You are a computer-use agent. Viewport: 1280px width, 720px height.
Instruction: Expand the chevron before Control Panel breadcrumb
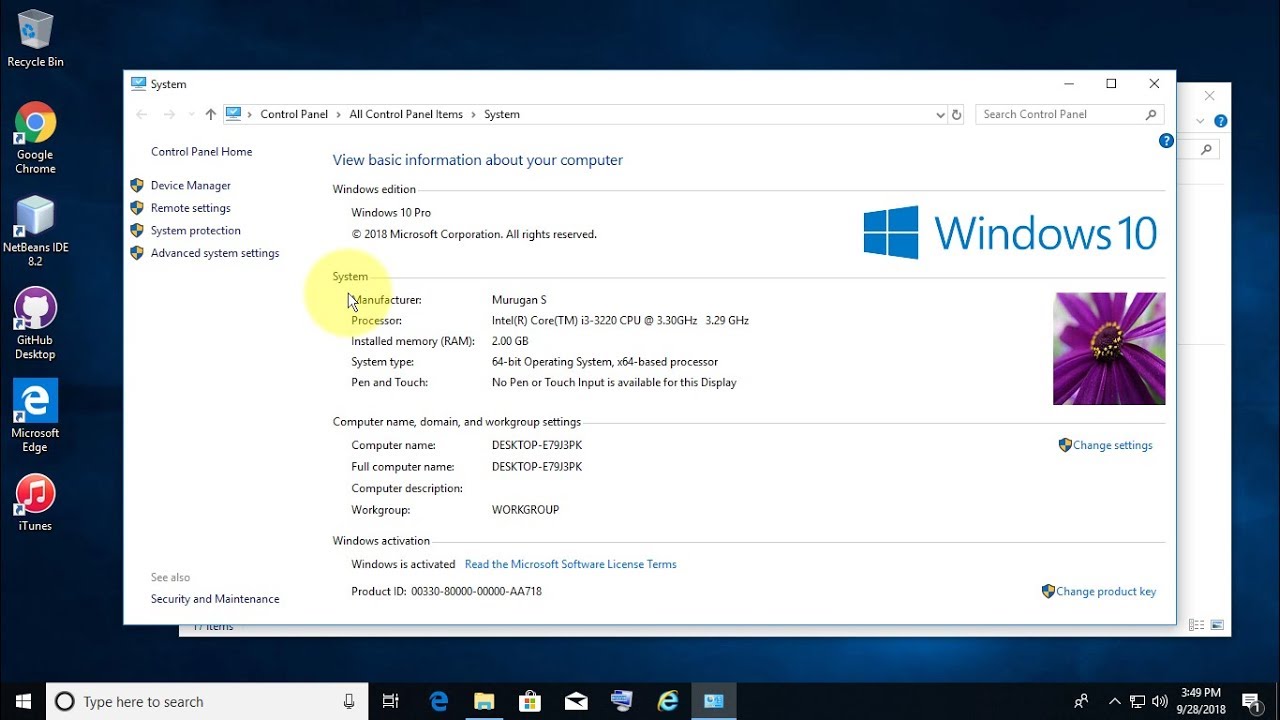coord(250,115)
